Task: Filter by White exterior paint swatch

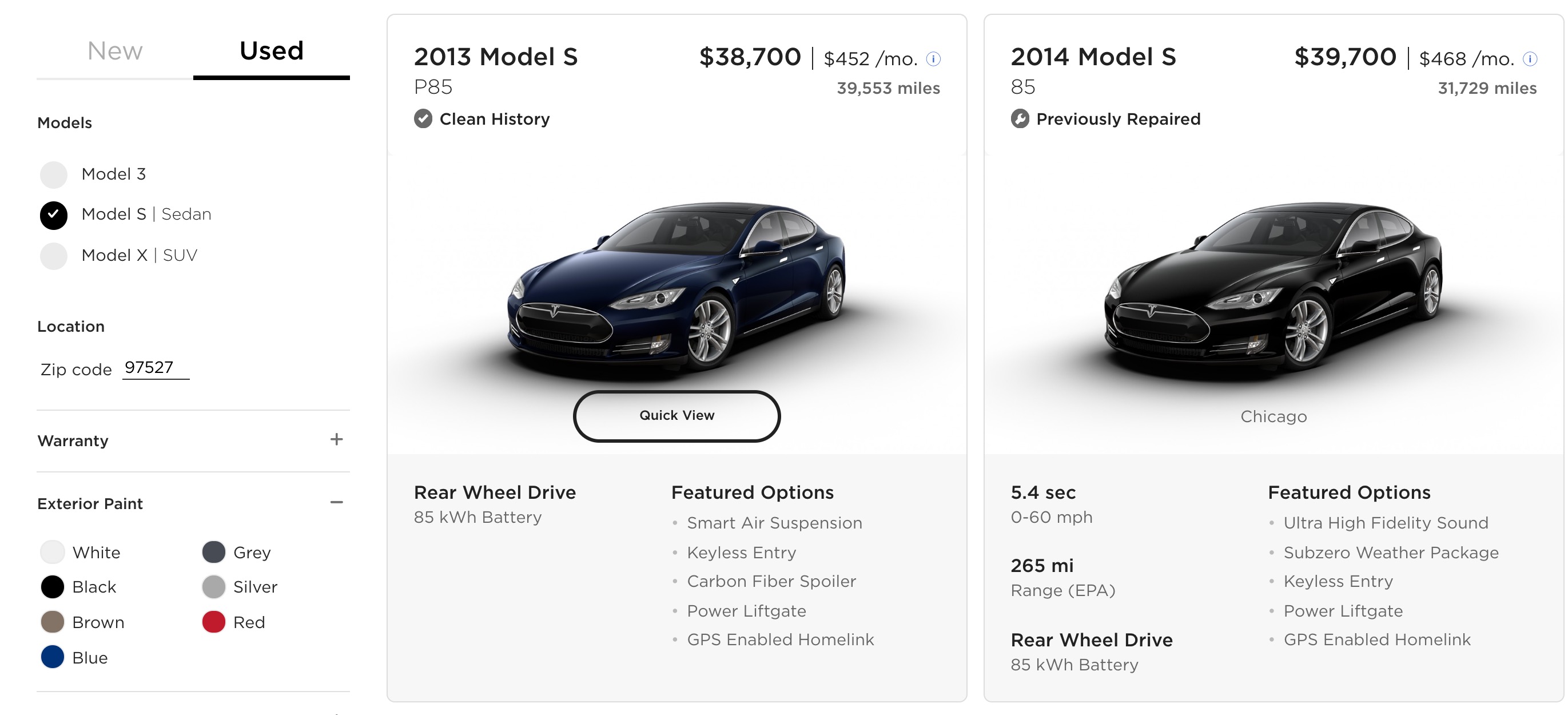Action: 53,552
